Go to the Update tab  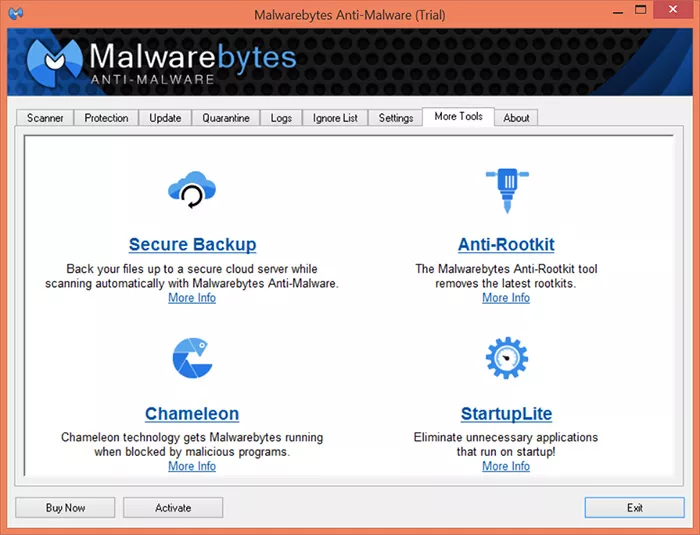point(165,118)
